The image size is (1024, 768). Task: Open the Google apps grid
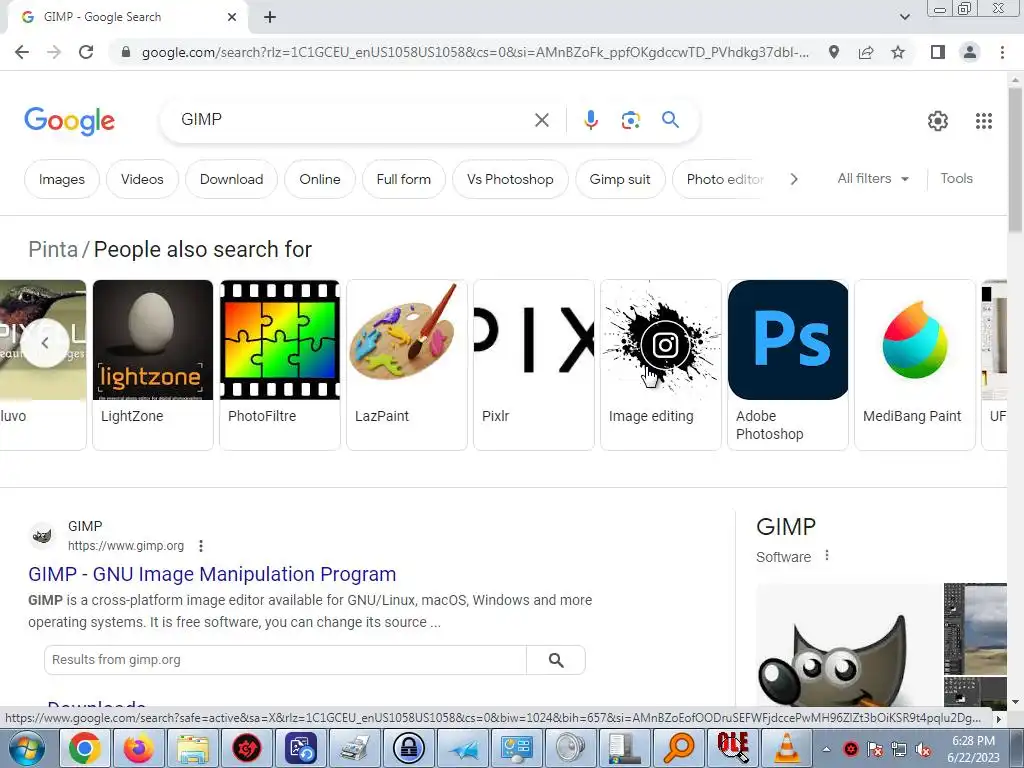pos(984,121)
